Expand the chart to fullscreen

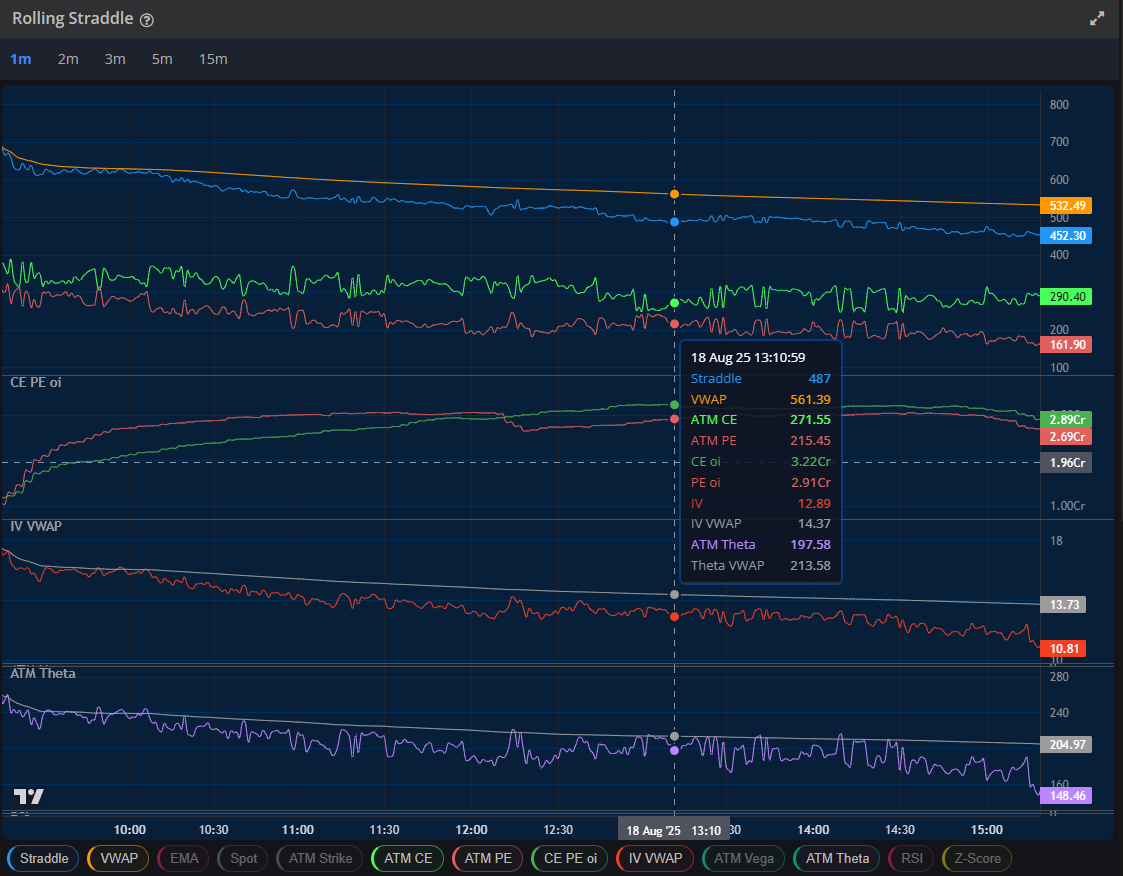pos(1097,19)
